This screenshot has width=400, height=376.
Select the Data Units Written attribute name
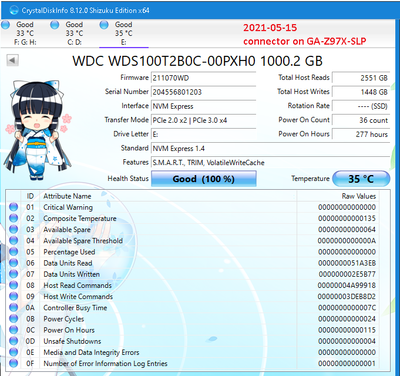coord(72,274)
